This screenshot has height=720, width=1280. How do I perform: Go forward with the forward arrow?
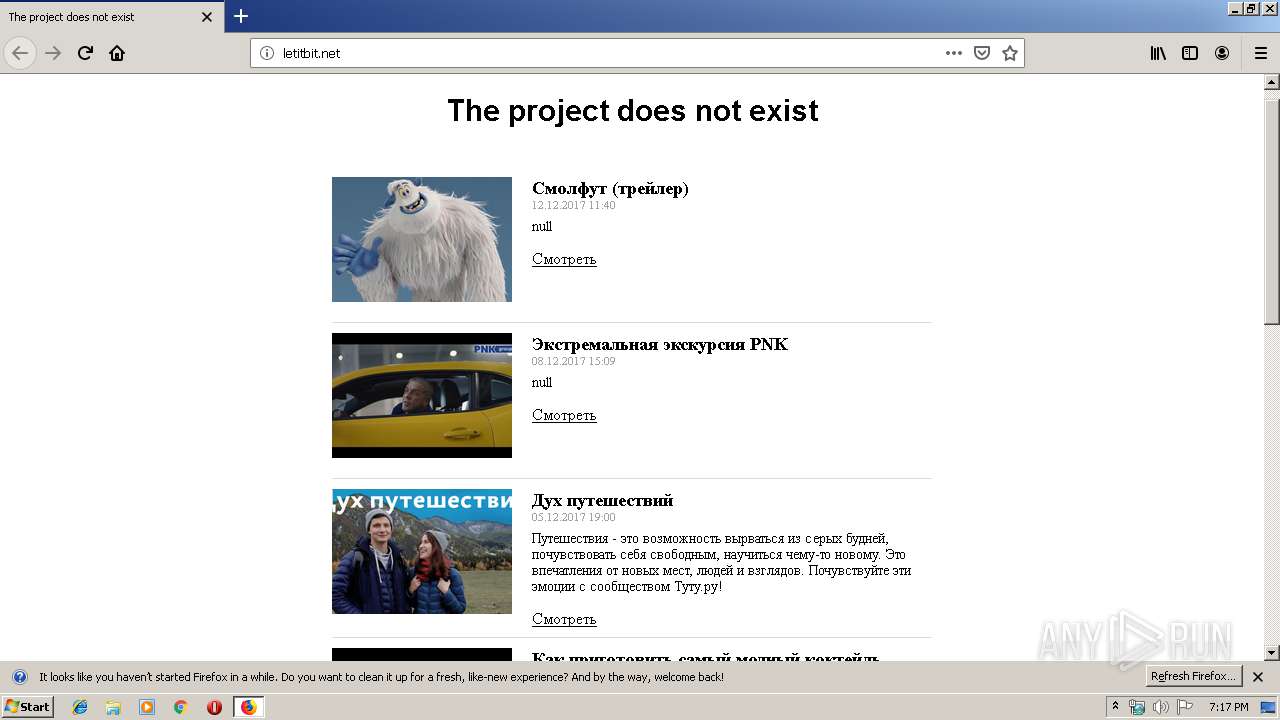tap(53, 53)
